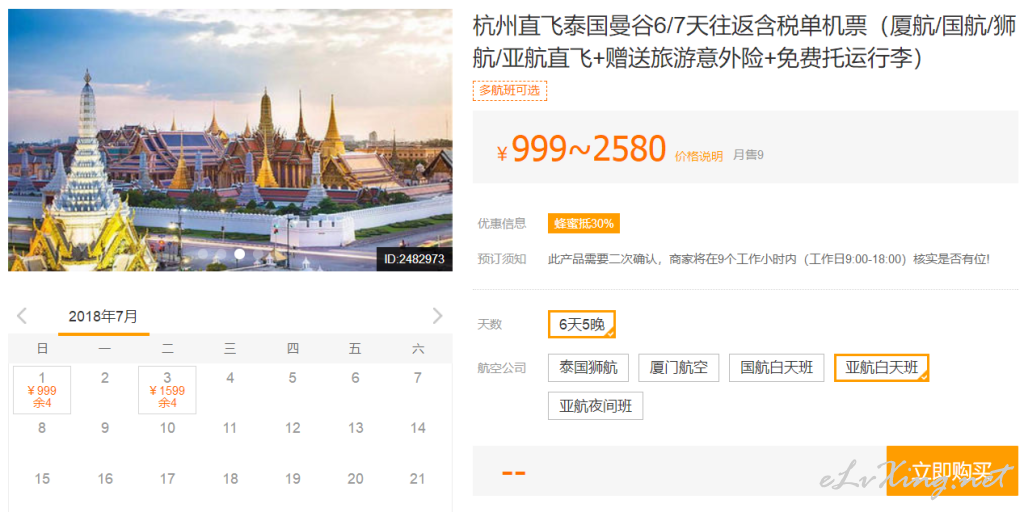Click calendar date 10
The height and width of the screenshot is (512, 1024).
[167, 428]
